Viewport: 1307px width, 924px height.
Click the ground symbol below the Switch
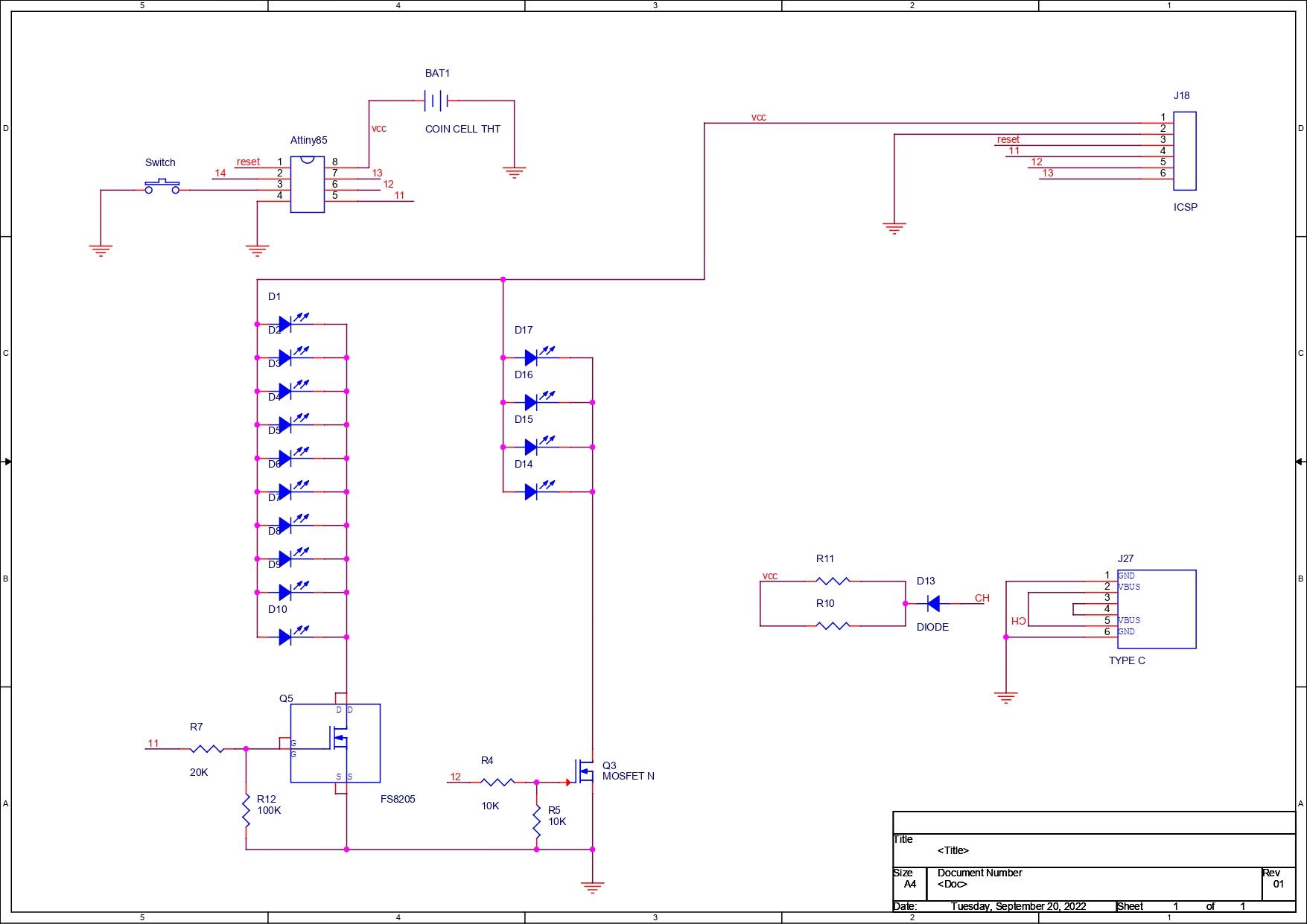click(101, 250)
